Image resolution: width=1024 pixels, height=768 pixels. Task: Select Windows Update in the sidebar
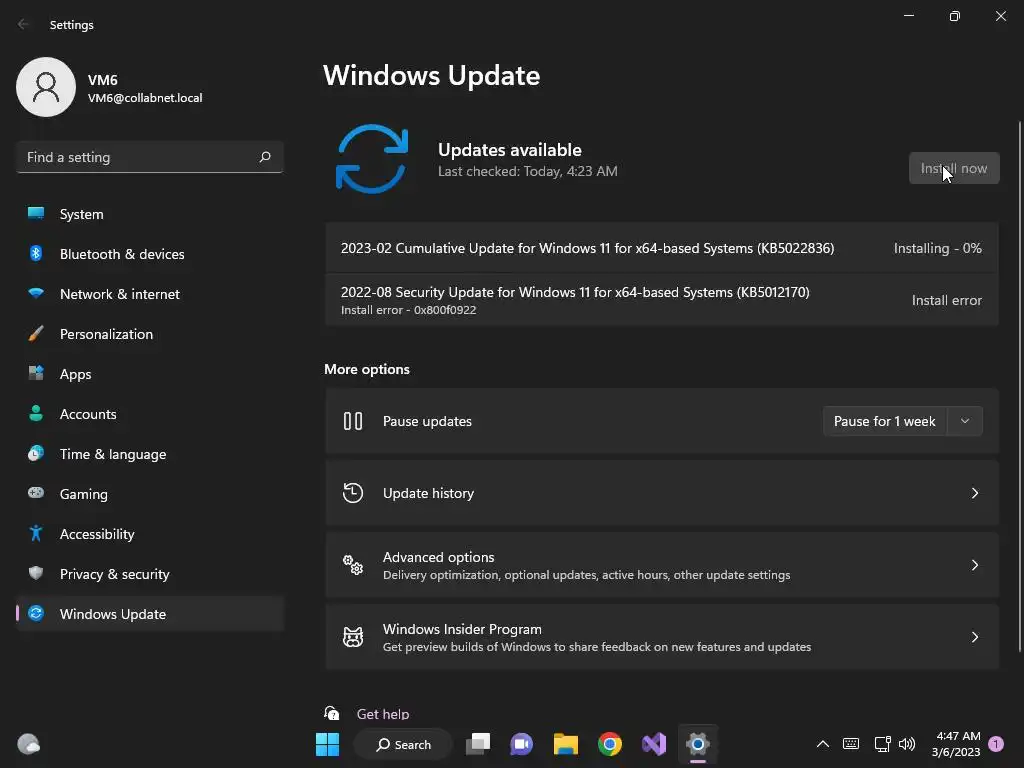point(150,614)
